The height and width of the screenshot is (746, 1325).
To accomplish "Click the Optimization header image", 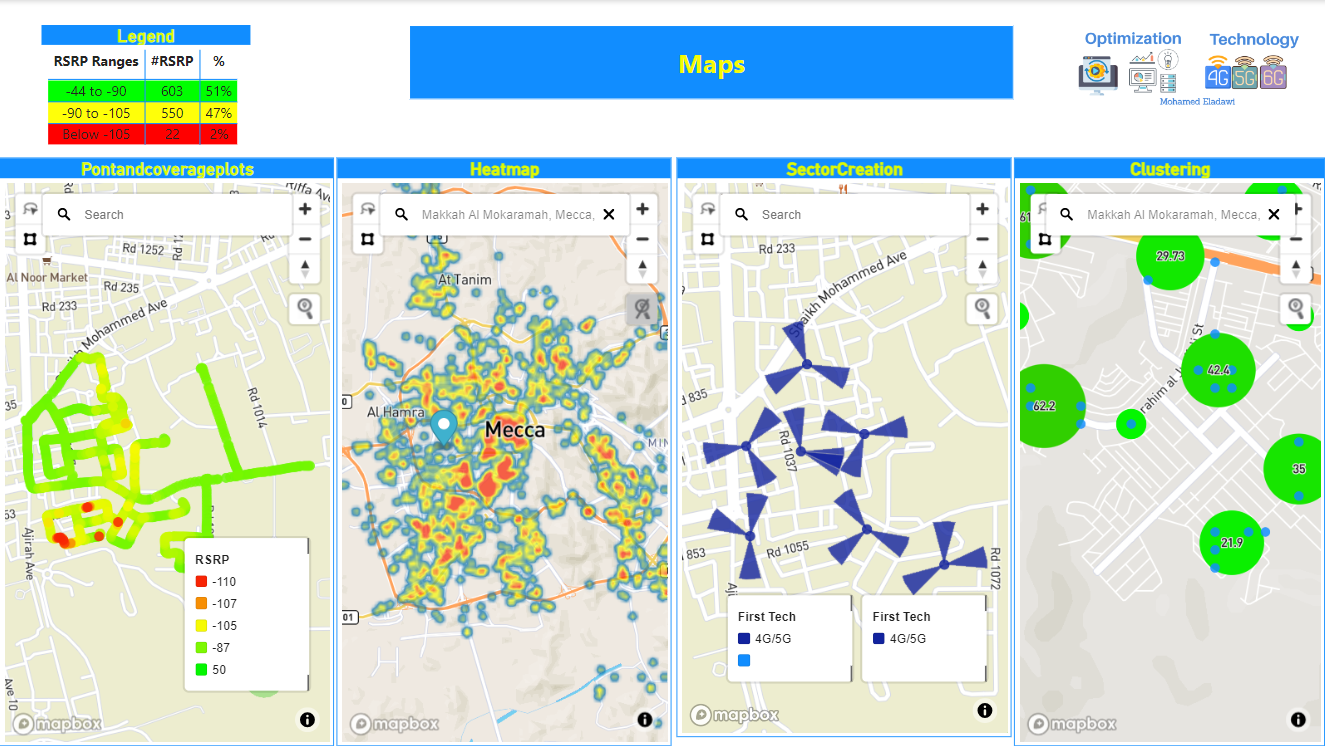I will (1133, 65).
